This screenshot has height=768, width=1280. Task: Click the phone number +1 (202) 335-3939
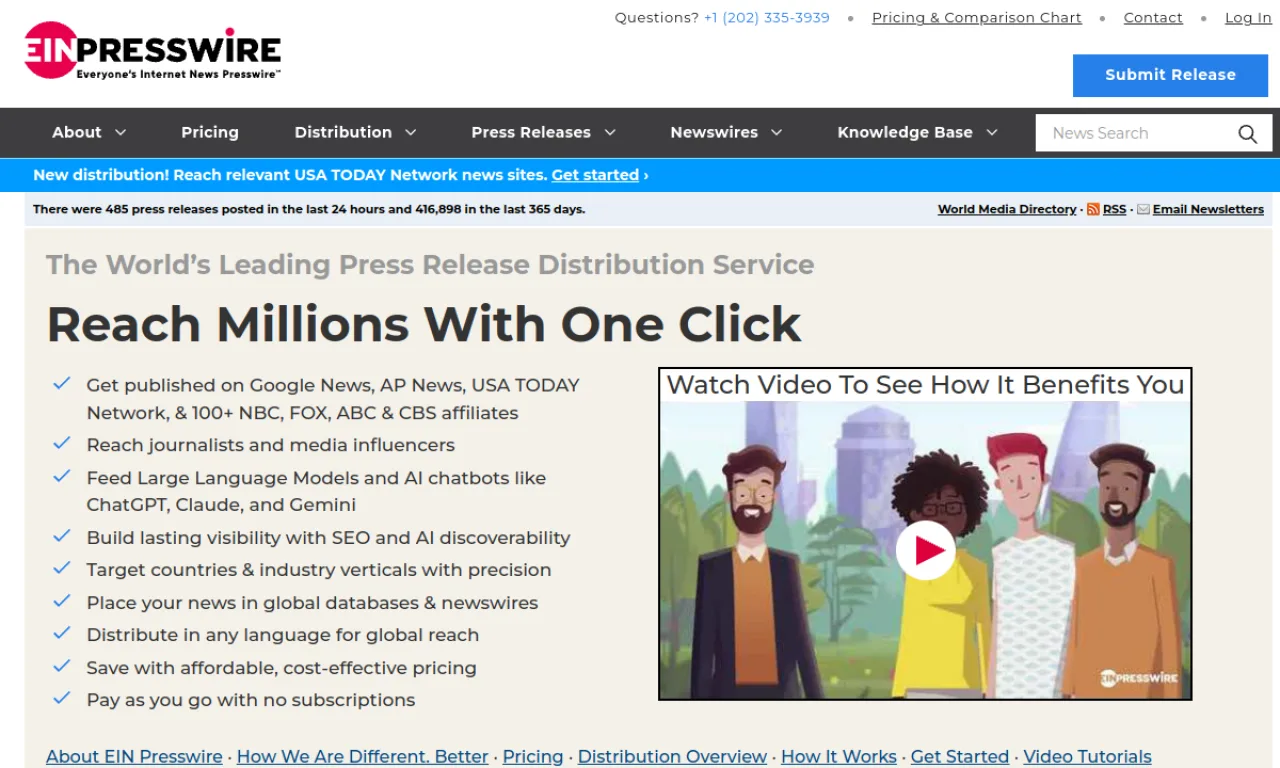(767, 18)
